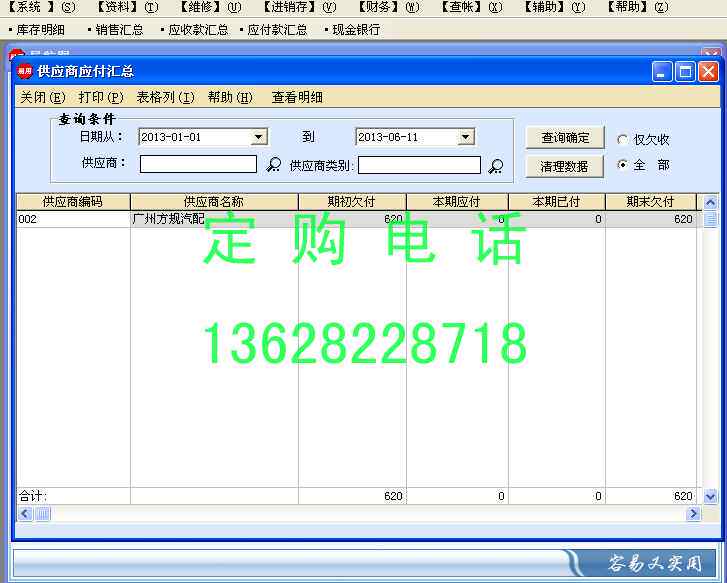Click the 查询确定 button
727x583 pixels.
[x=565, y=138]
